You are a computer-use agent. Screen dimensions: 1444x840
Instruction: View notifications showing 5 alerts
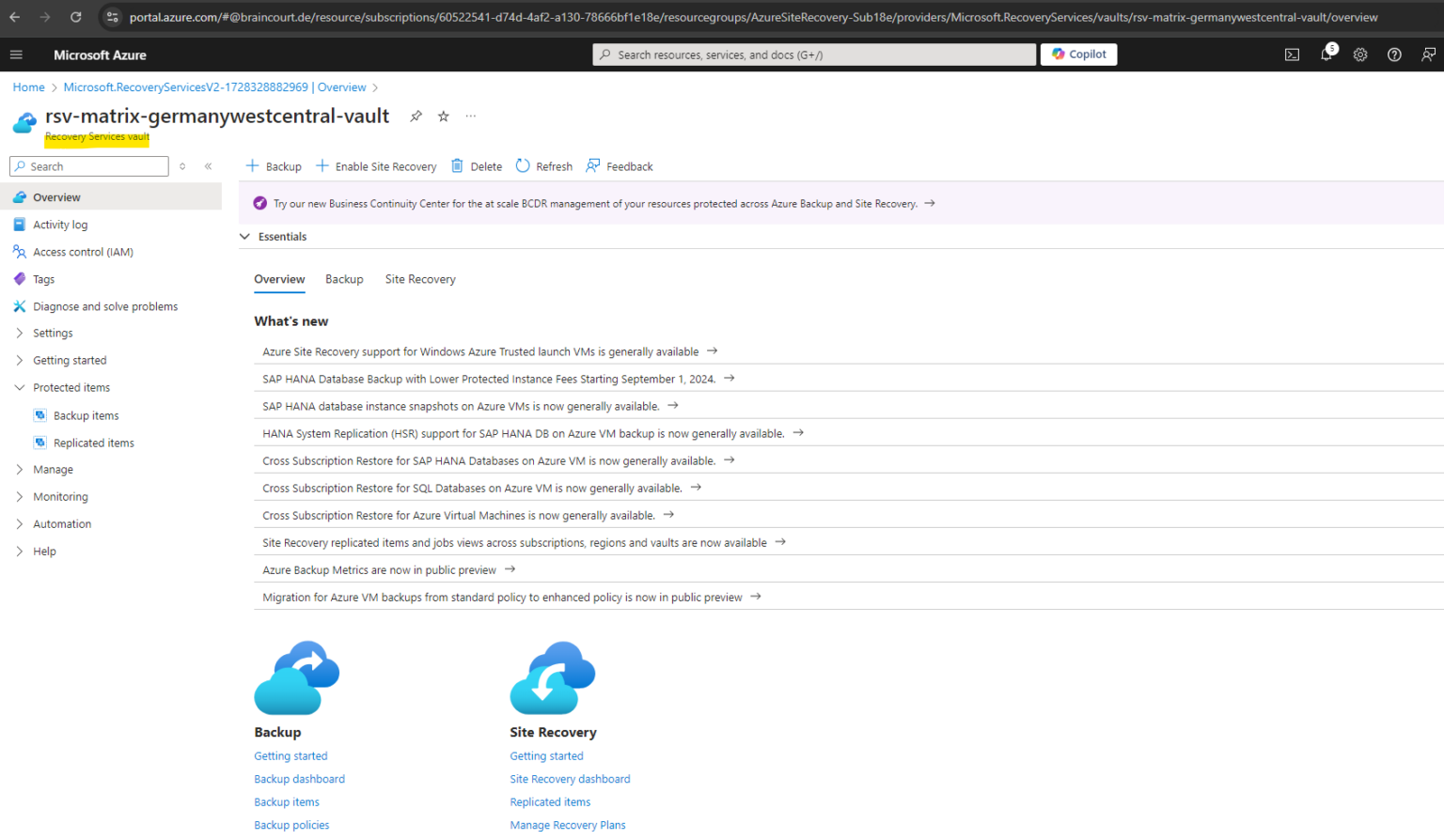[x=1326, y=54]
